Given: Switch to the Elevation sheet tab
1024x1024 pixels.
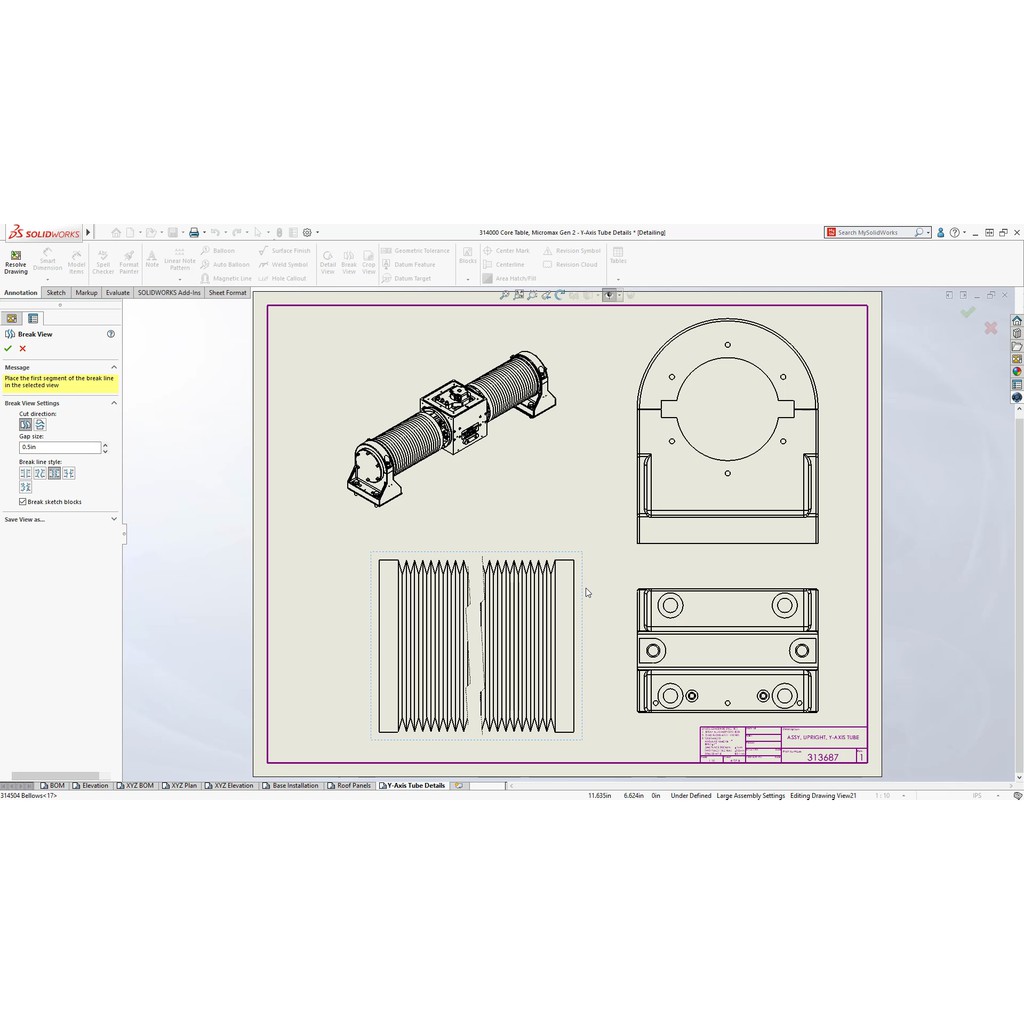Looking at the screenshot, I should 91,786.
